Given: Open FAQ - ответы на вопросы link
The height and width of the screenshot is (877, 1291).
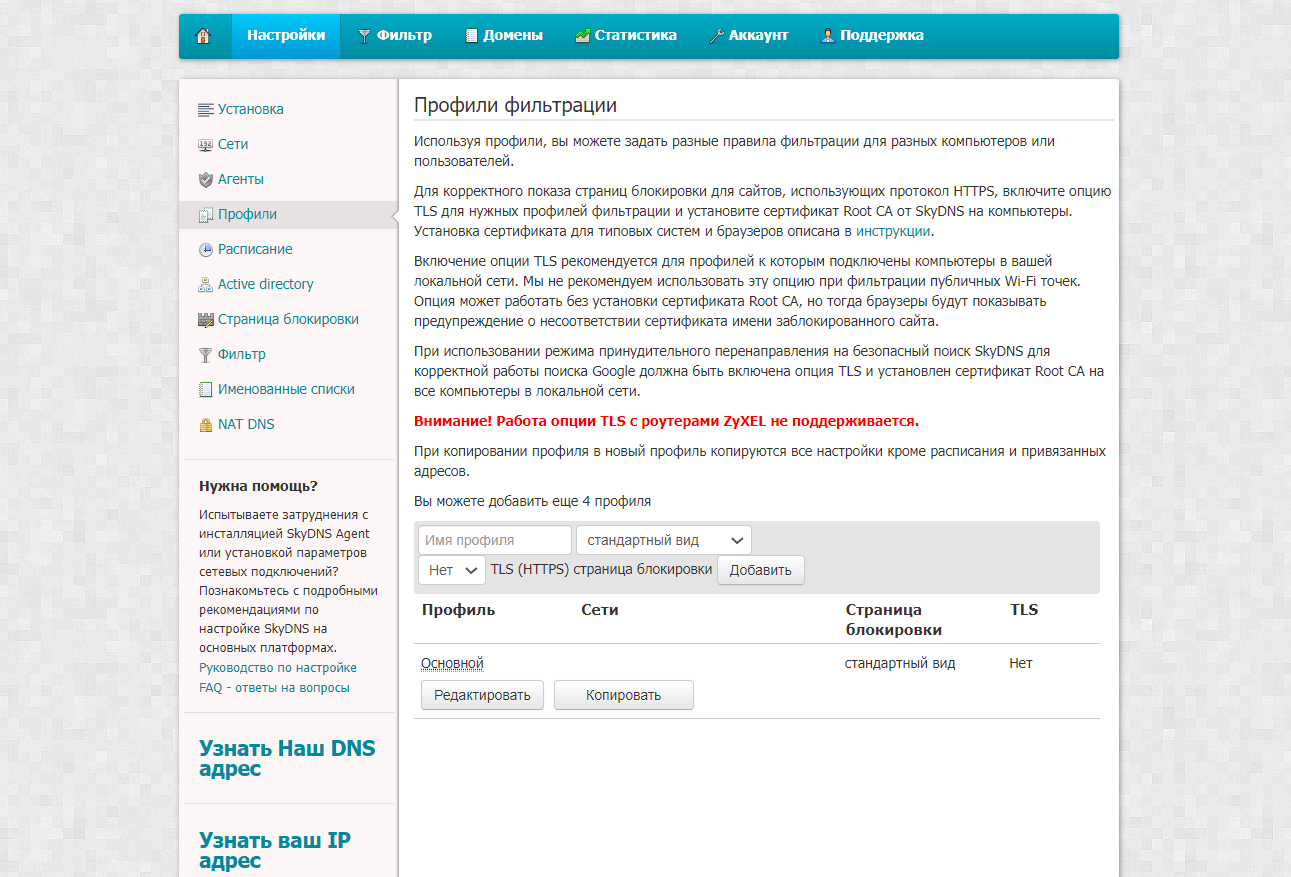Looking at the screenshot, I should (x=275, y=688).
